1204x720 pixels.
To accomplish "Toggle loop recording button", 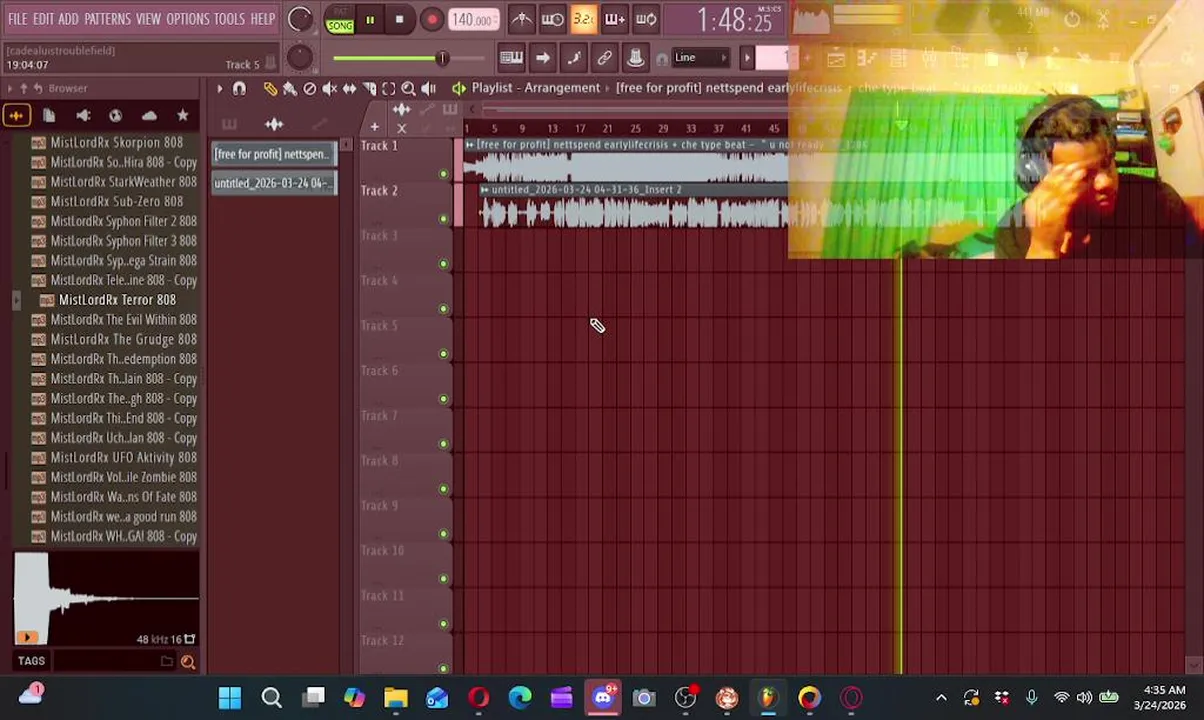I will pyautogui.click(x=646, y=19).
